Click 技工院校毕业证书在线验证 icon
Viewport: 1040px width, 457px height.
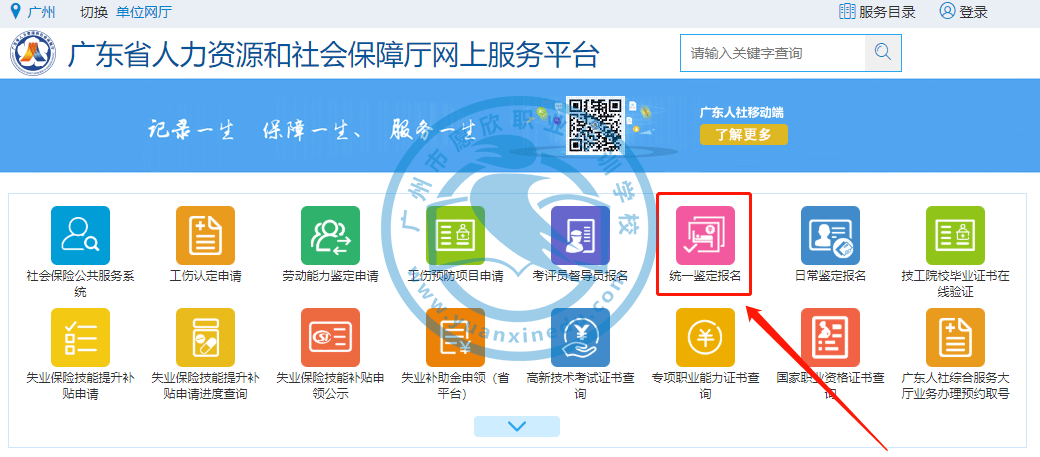(x=955, y=236)
